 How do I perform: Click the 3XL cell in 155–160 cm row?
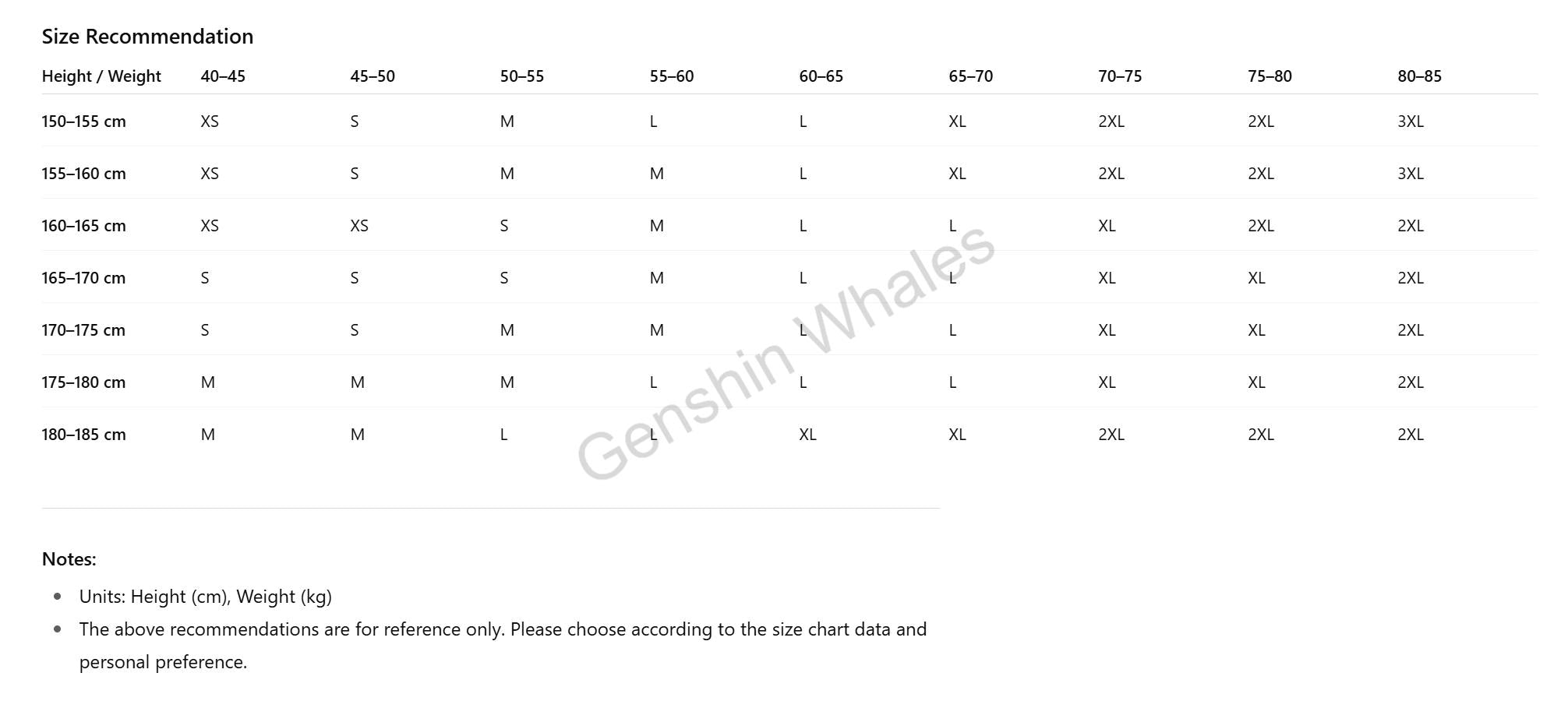(x=1411, y=174)
